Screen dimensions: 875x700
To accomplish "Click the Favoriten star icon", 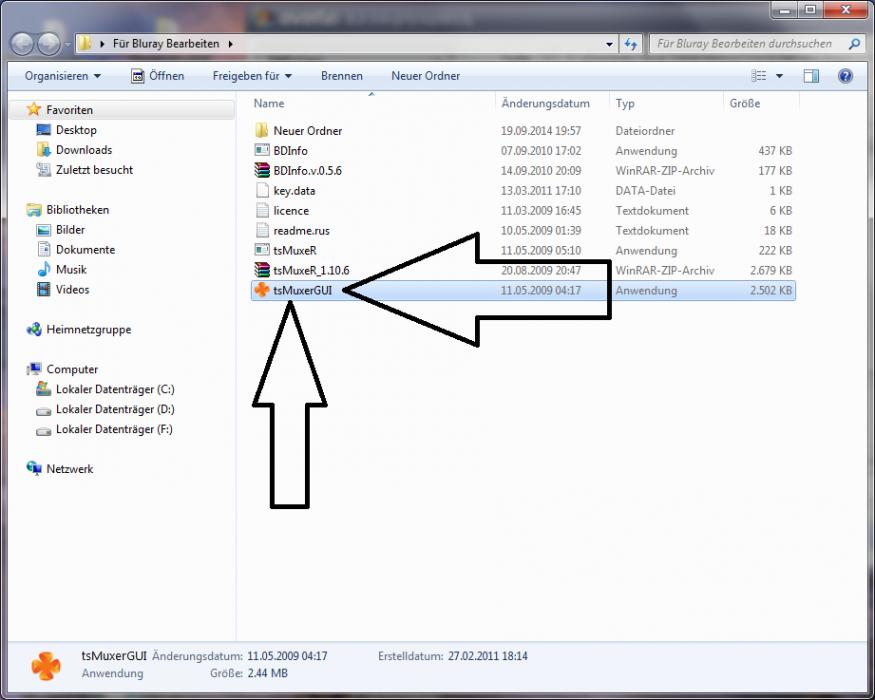I will click(33, 109).
